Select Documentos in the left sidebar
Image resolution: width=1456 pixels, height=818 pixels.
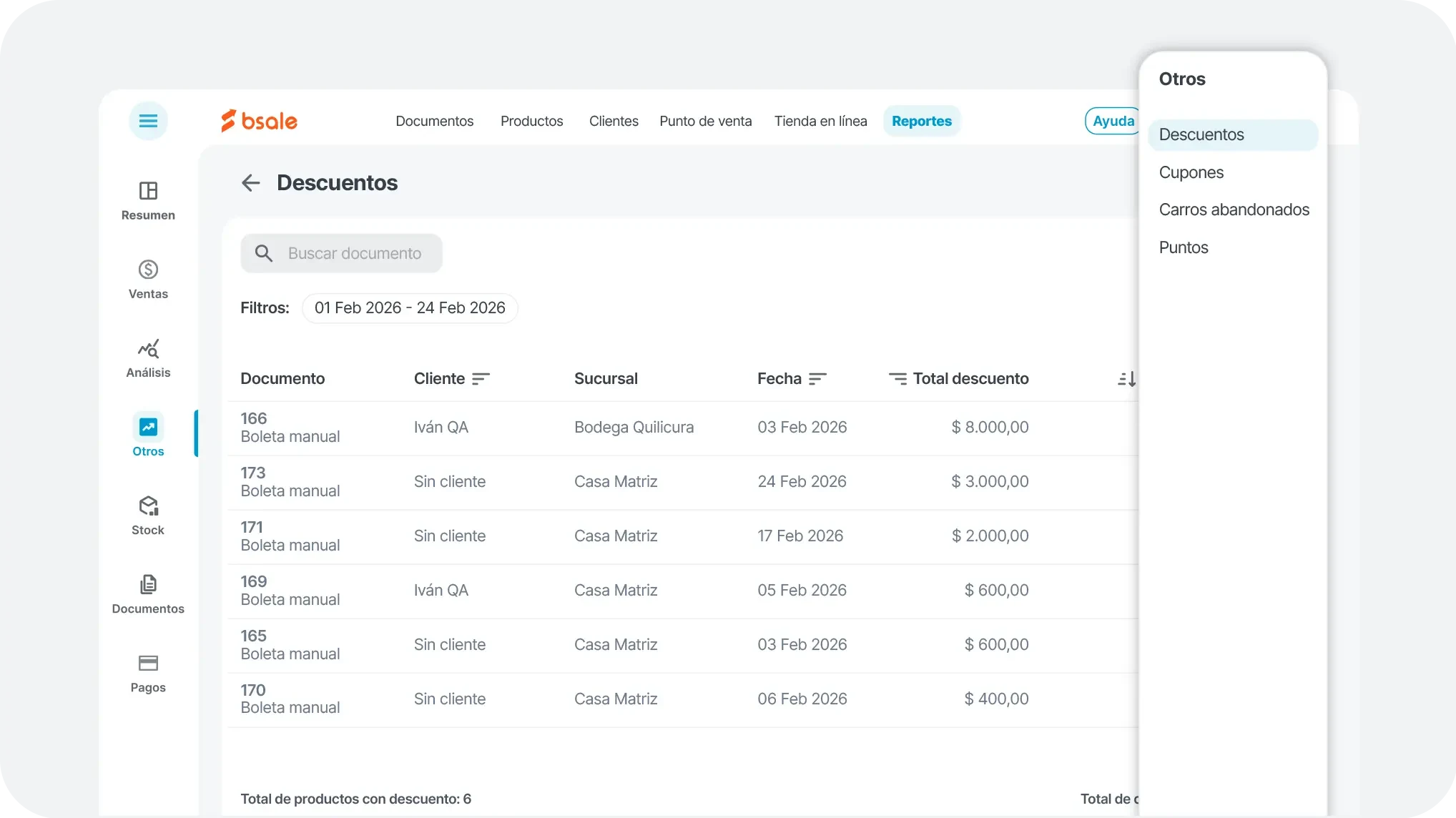148,593
